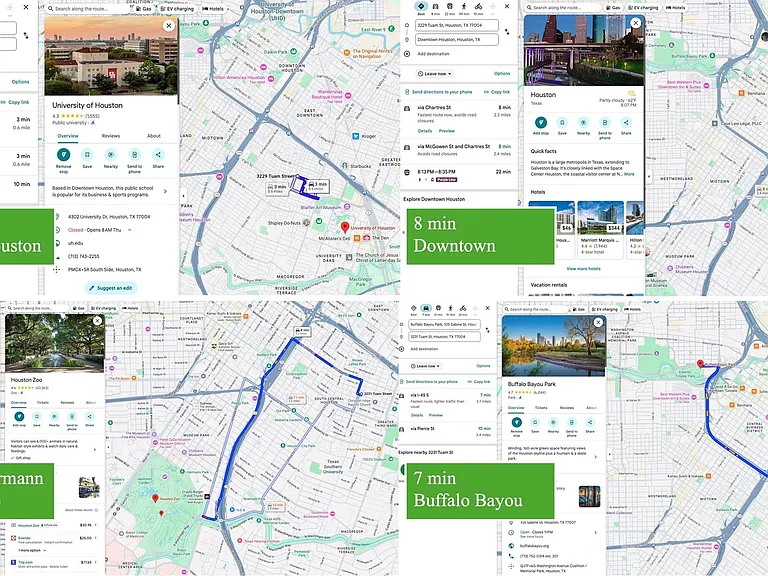Expand Houston Zoo description chevron

tap(95, 449)
